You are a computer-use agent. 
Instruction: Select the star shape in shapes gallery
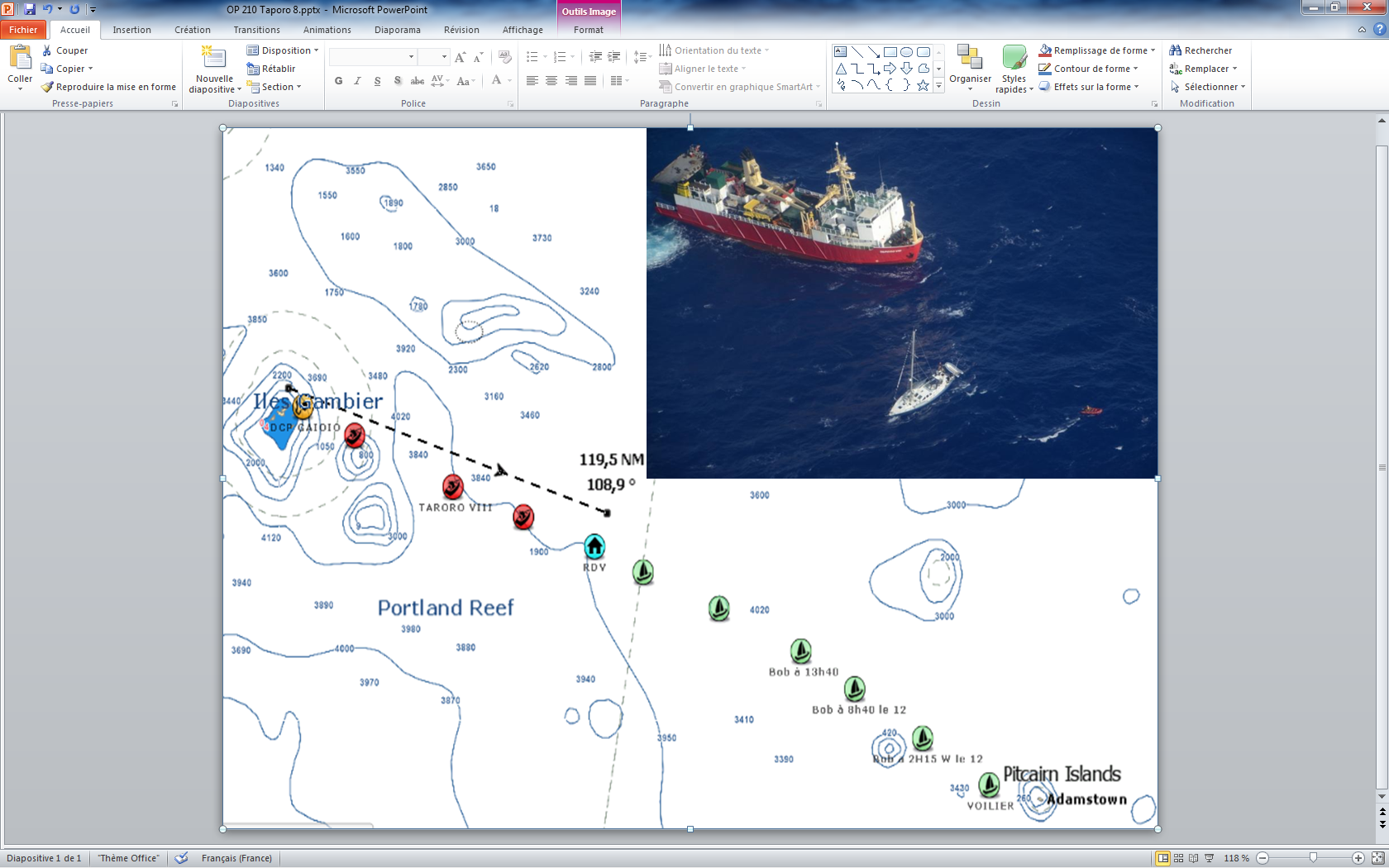point(923,85)
